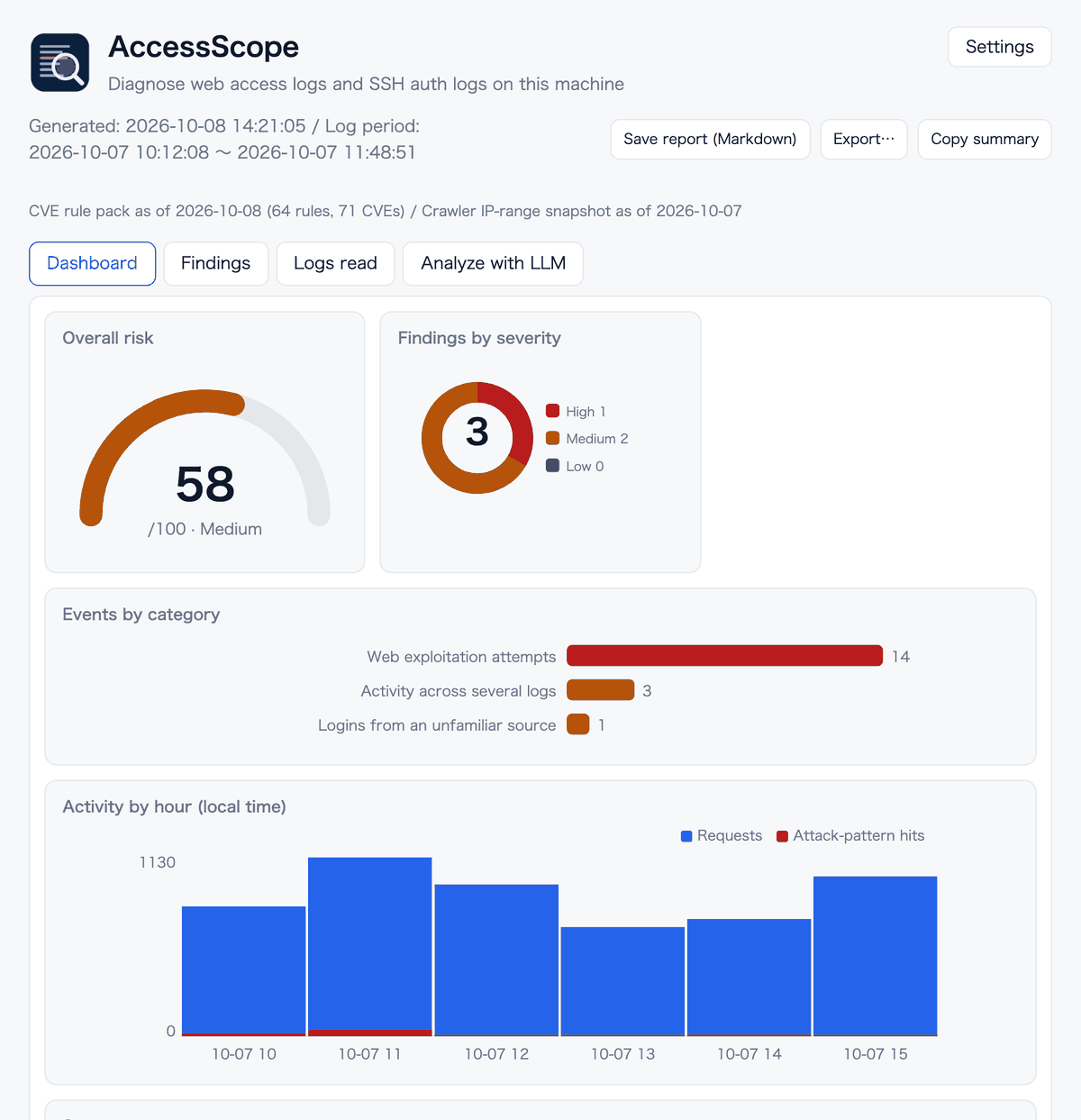Click the Web exploitation attempts red bar
Image resolution: width=1081 pixels, height=1120 pixels.
[x=724, y=656]
